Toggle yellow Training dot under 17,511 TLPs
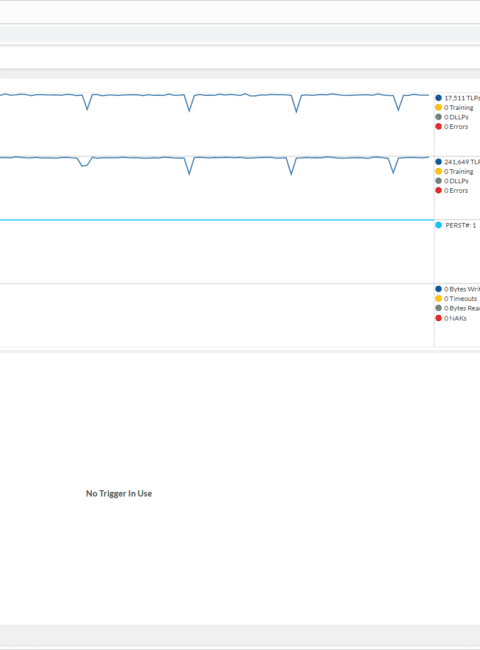The image size is (480, 650). click(439, 107)
